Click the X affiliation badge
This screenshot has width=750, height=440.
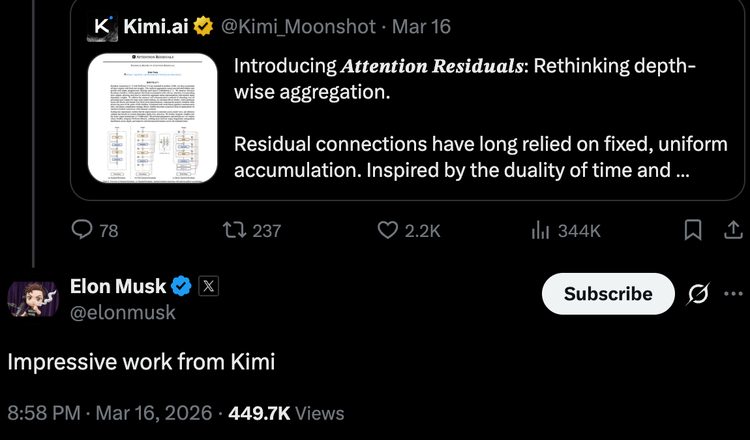click(x=208, y=286)
